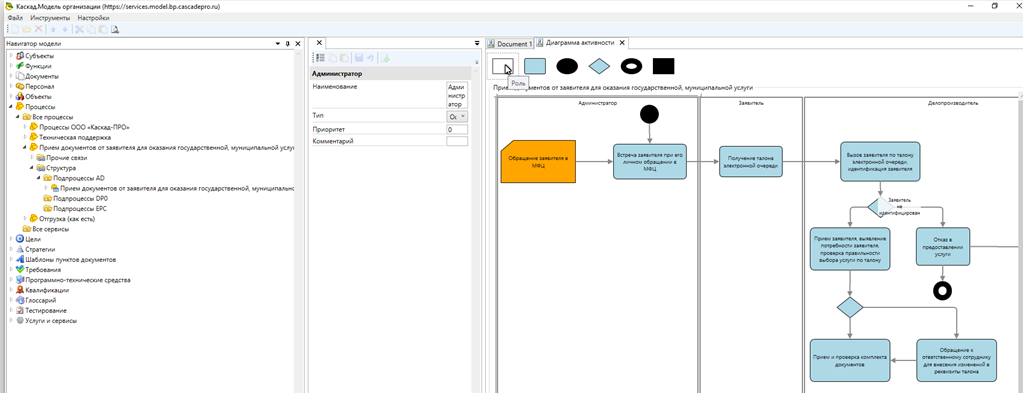This screenshot has width=1023, height=393.
Task: Expand the Субъекты tree node
Action: pyautogui.click(x=11, y=55)
